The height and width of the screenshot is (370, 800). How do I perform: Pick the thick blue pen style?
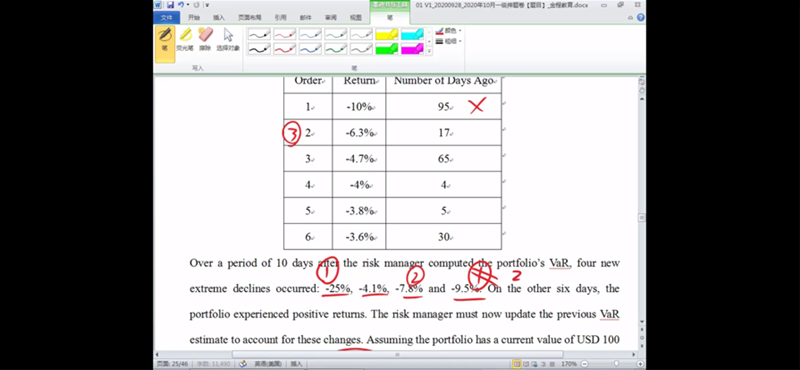tap(310, 48)
